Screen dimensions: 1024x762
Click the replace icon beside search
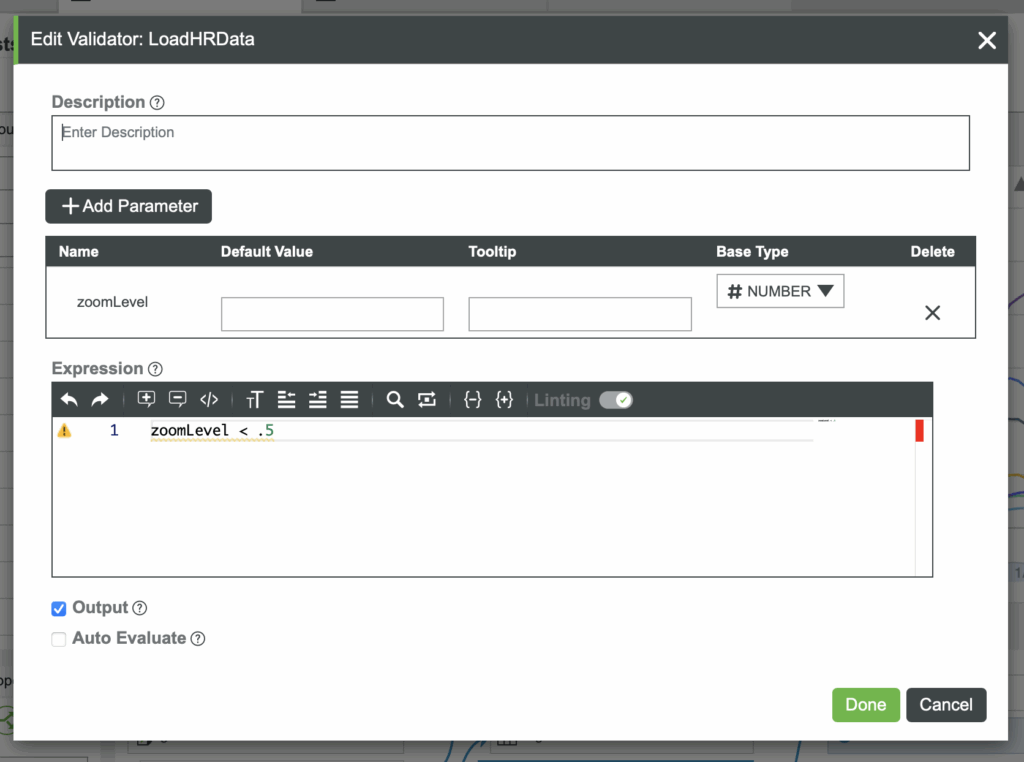click(427, 400)
